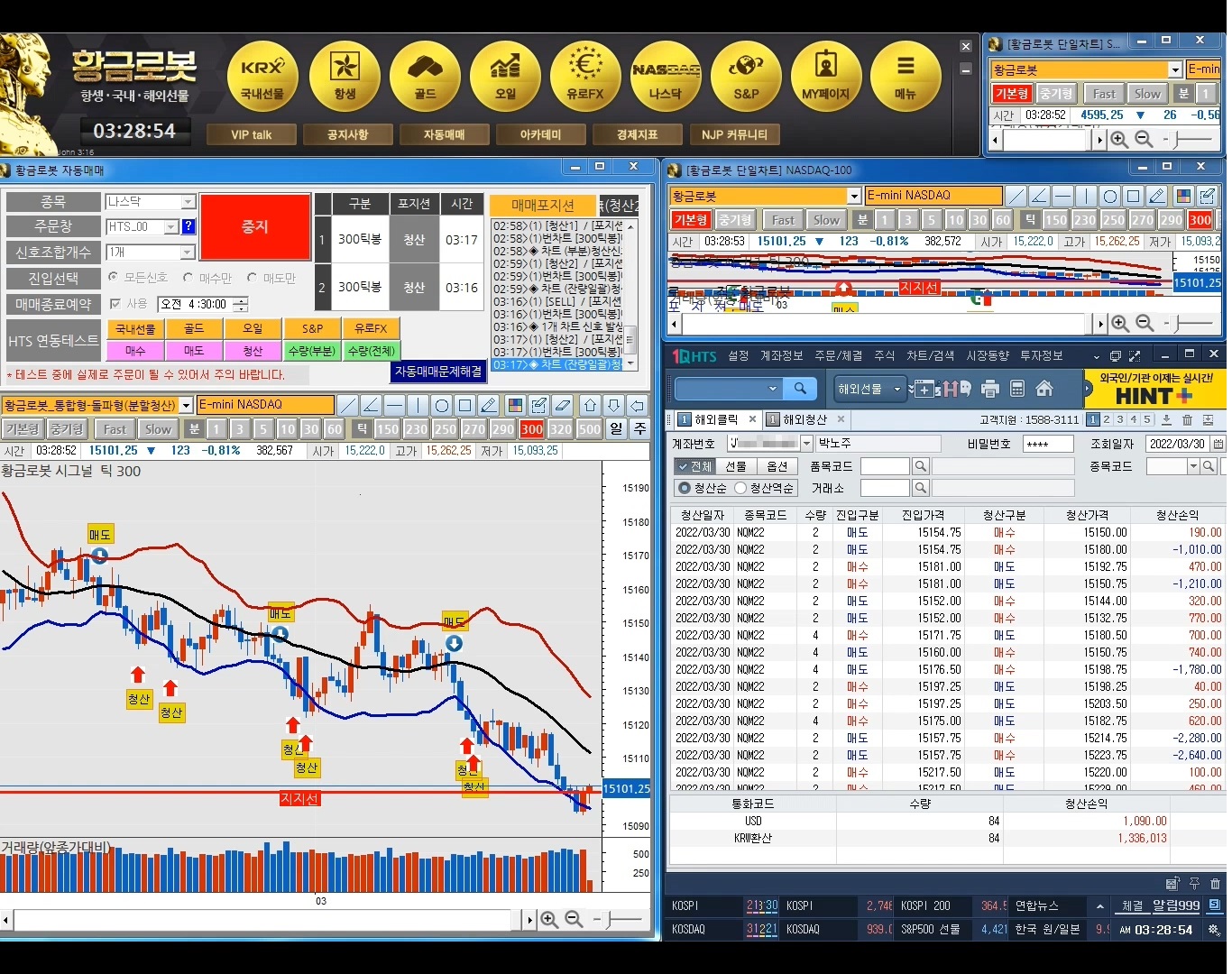The image size is (1232, 974).
Task: Select horizontal line tool in main chart toolbar
Action: coord(394,405)
